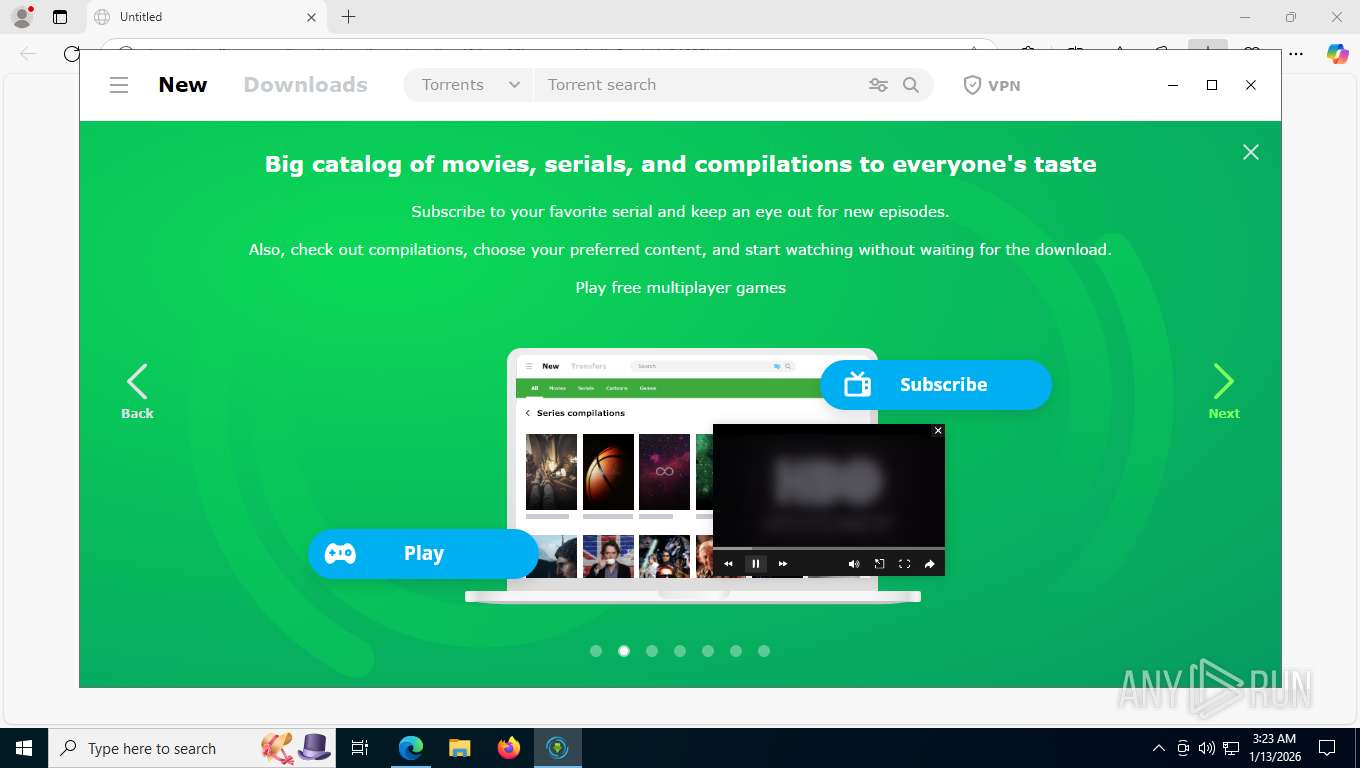The width and height of the screenshot is (1360, 768).
Task: Open File Explorer from the taskbar
Action: 459,748
